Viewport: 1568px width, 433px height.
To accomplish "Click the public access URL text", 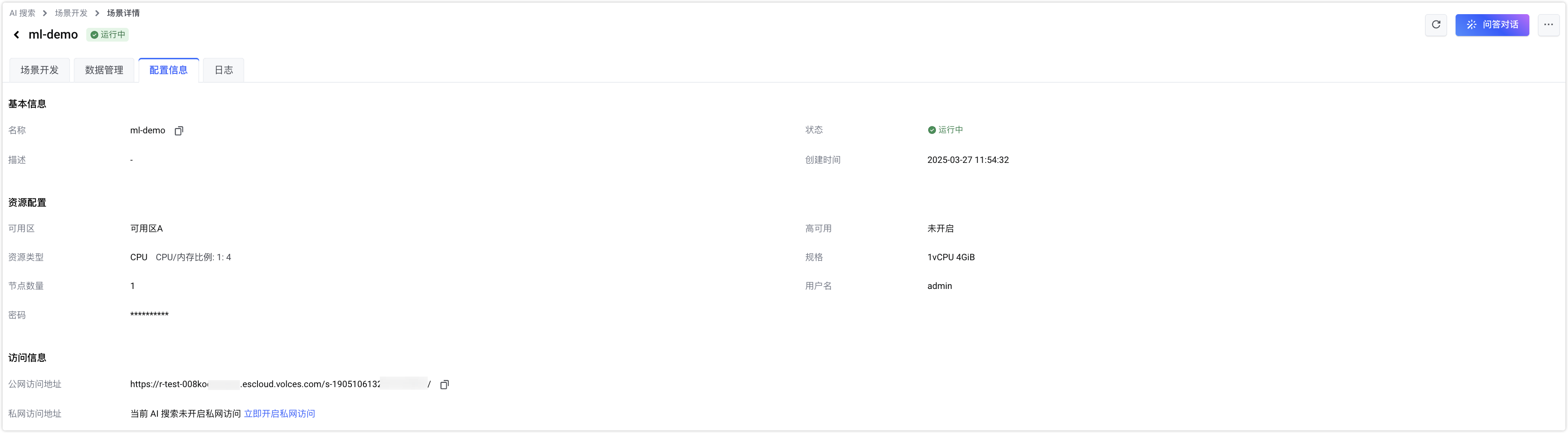I will point(281,385).
